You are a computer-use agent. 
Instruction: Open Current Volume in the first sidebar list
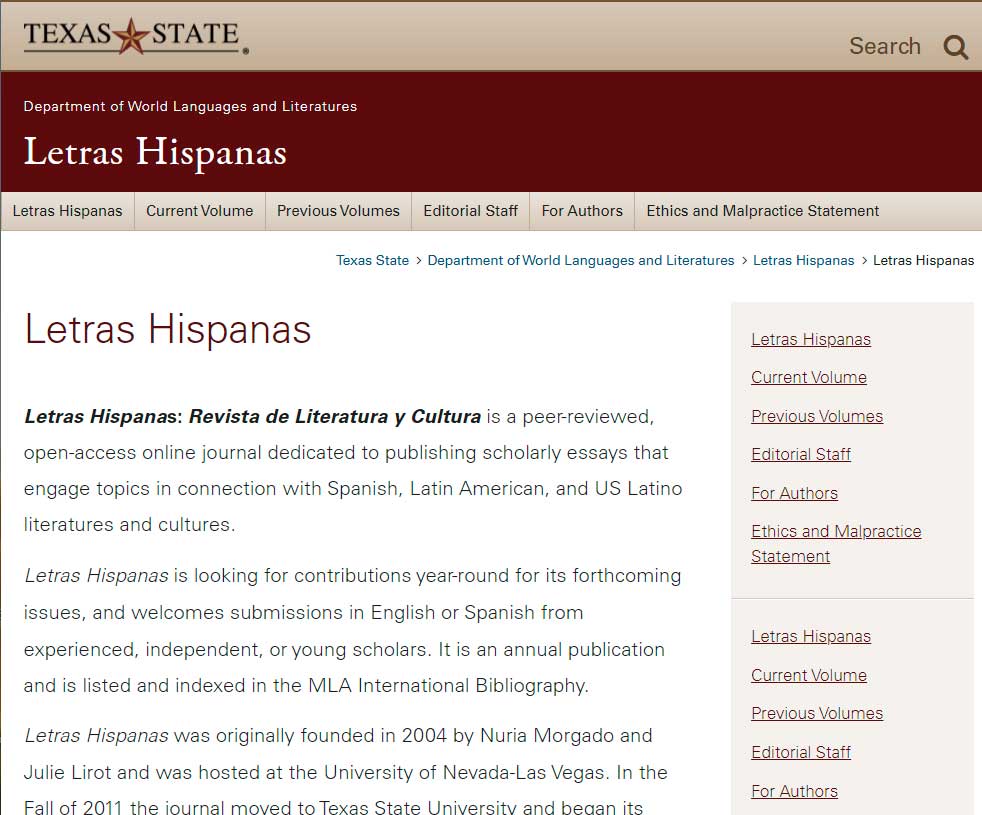809,378
